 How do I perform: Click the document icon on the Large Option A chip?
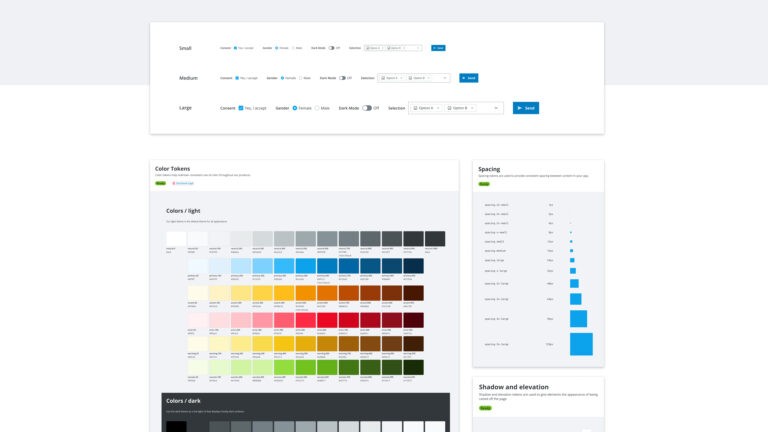pyautogui.click(x=417, y=108)
